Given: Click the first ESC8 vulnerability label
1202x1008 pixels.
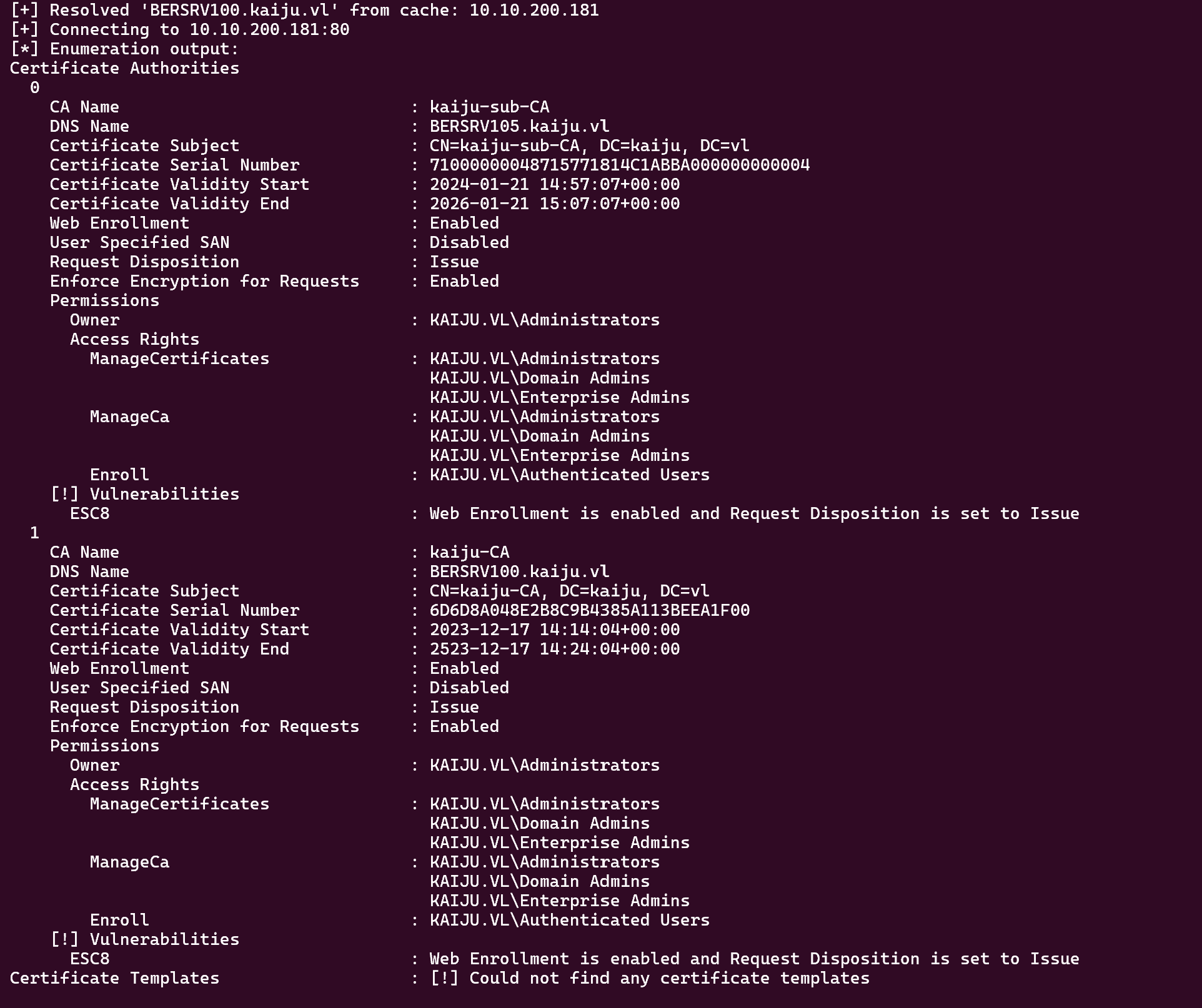Looking at the screenshot, I should coord(89,514).
